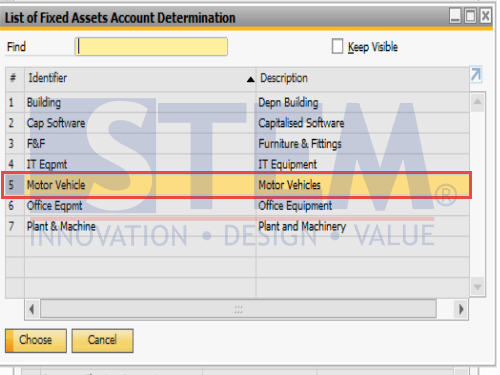Click the Motor Vehicles description cell
This screenshot has width=500, height=375.
pos(363,185)
